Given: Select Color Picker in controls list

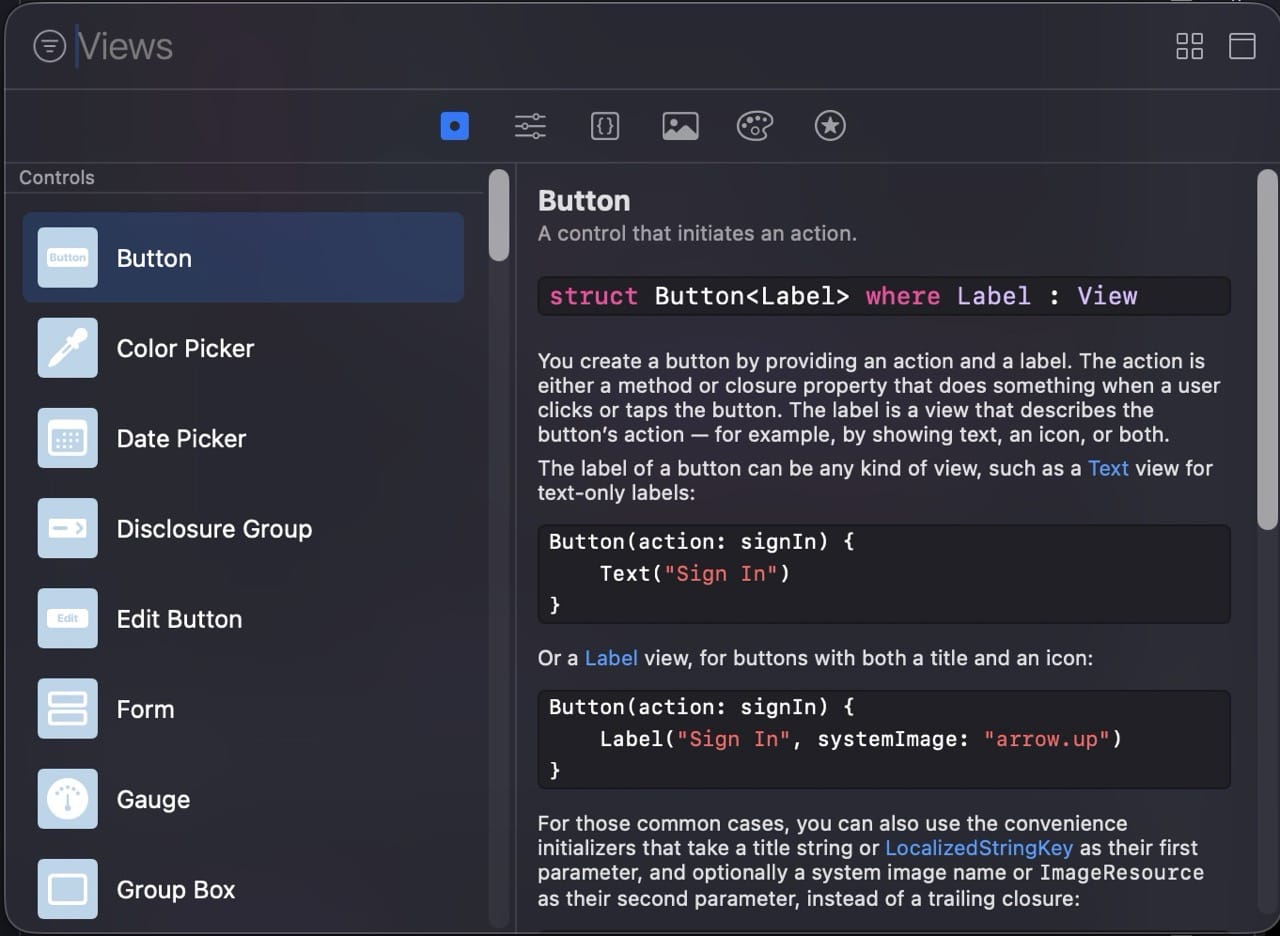Looking at the screenshot, I should coord(243,348).
